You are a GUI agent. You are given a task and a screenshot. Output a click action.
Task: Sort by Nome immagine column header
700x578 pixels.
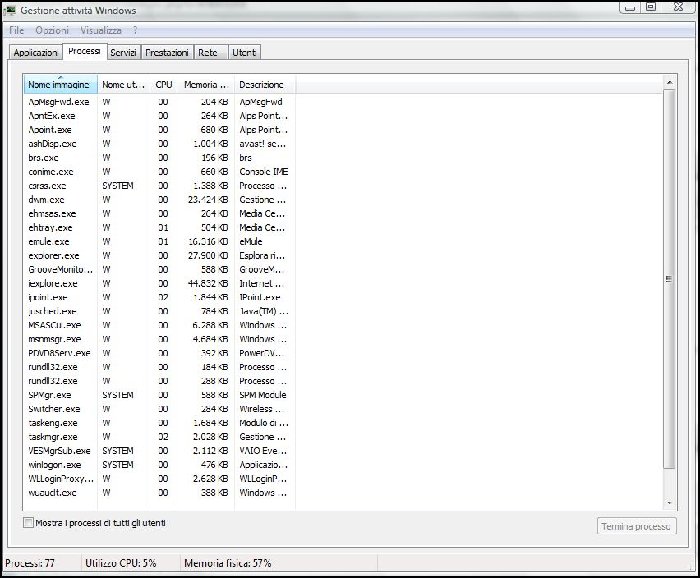(60, 84)
